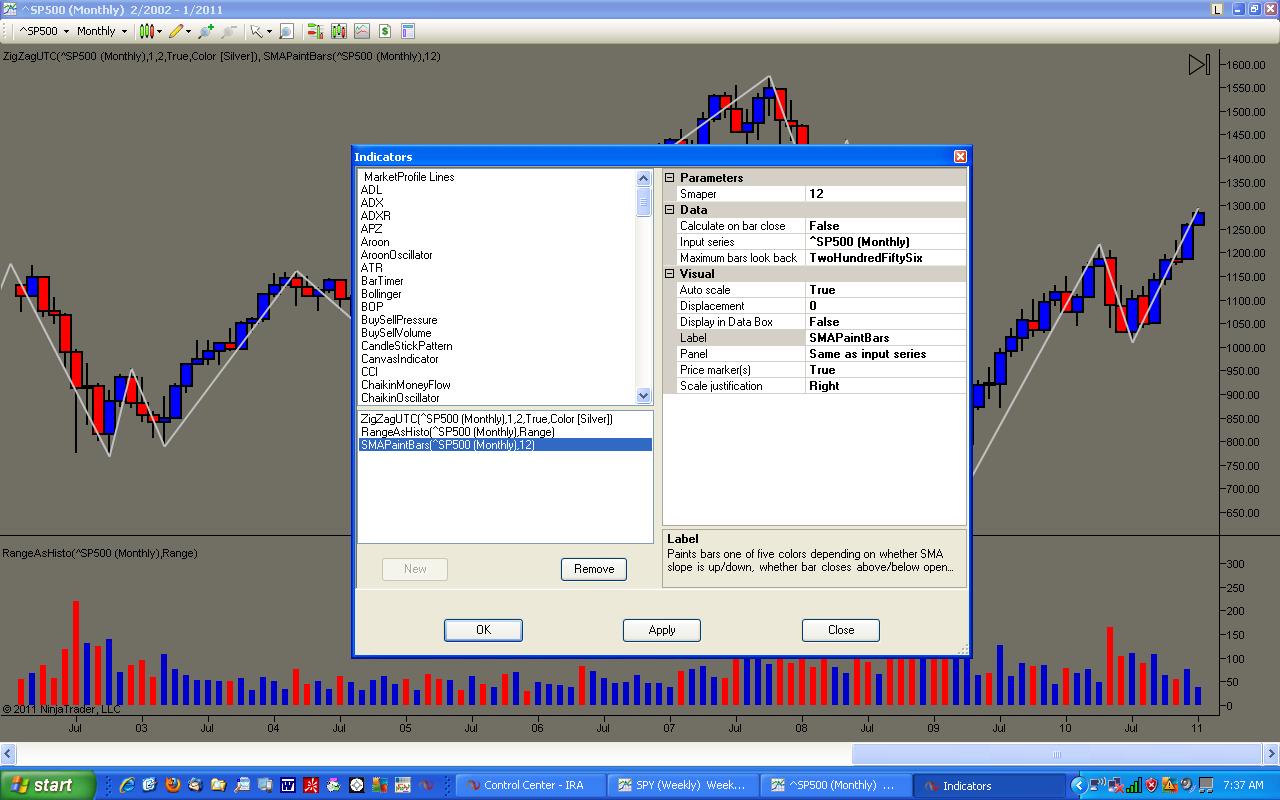
Task: Open the chart style candlestick icon
Action: pyautogui.click(x=146, y=31)
